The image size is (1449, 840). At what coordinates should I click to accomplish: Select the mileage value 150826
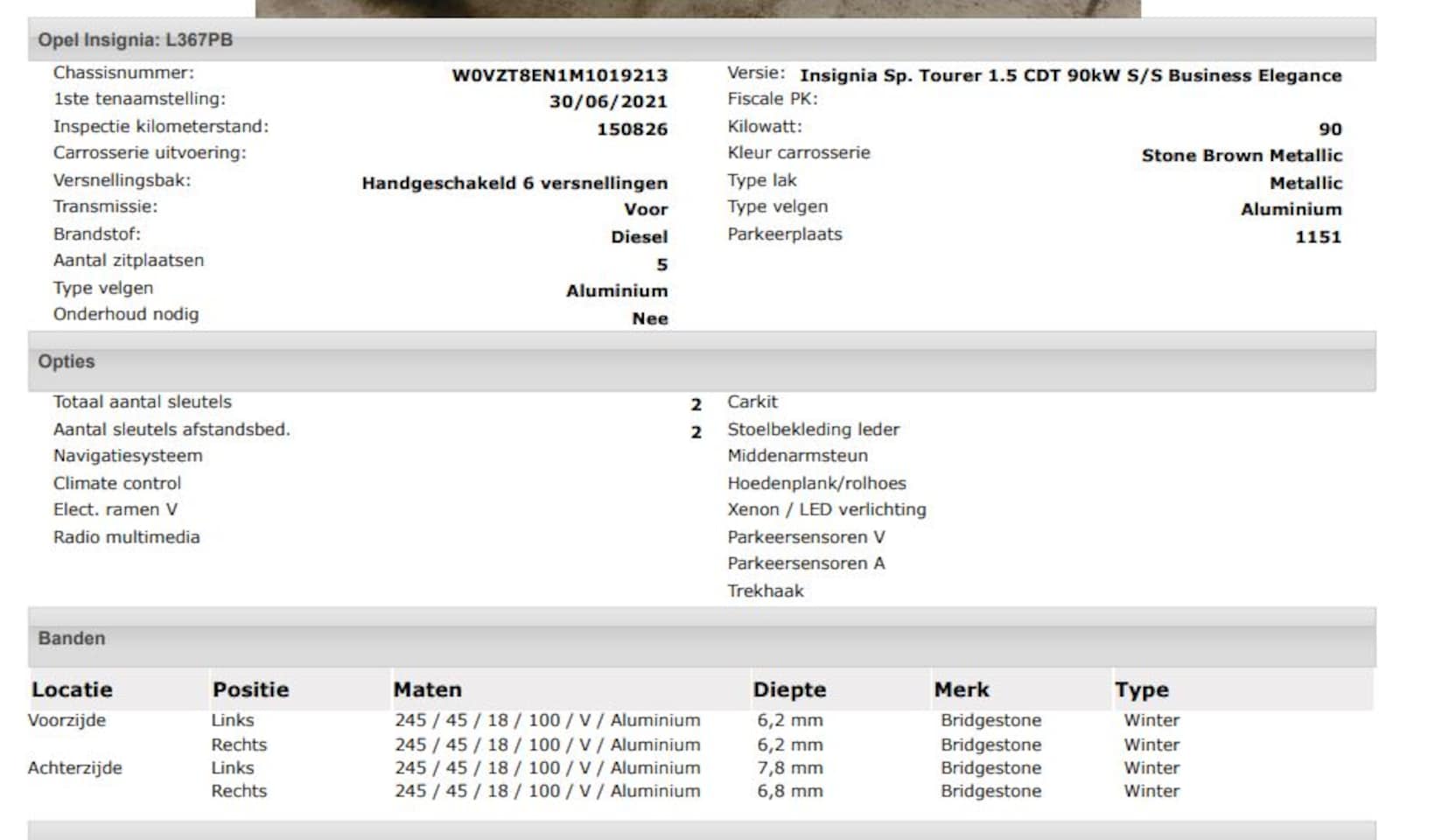(632, 129)
